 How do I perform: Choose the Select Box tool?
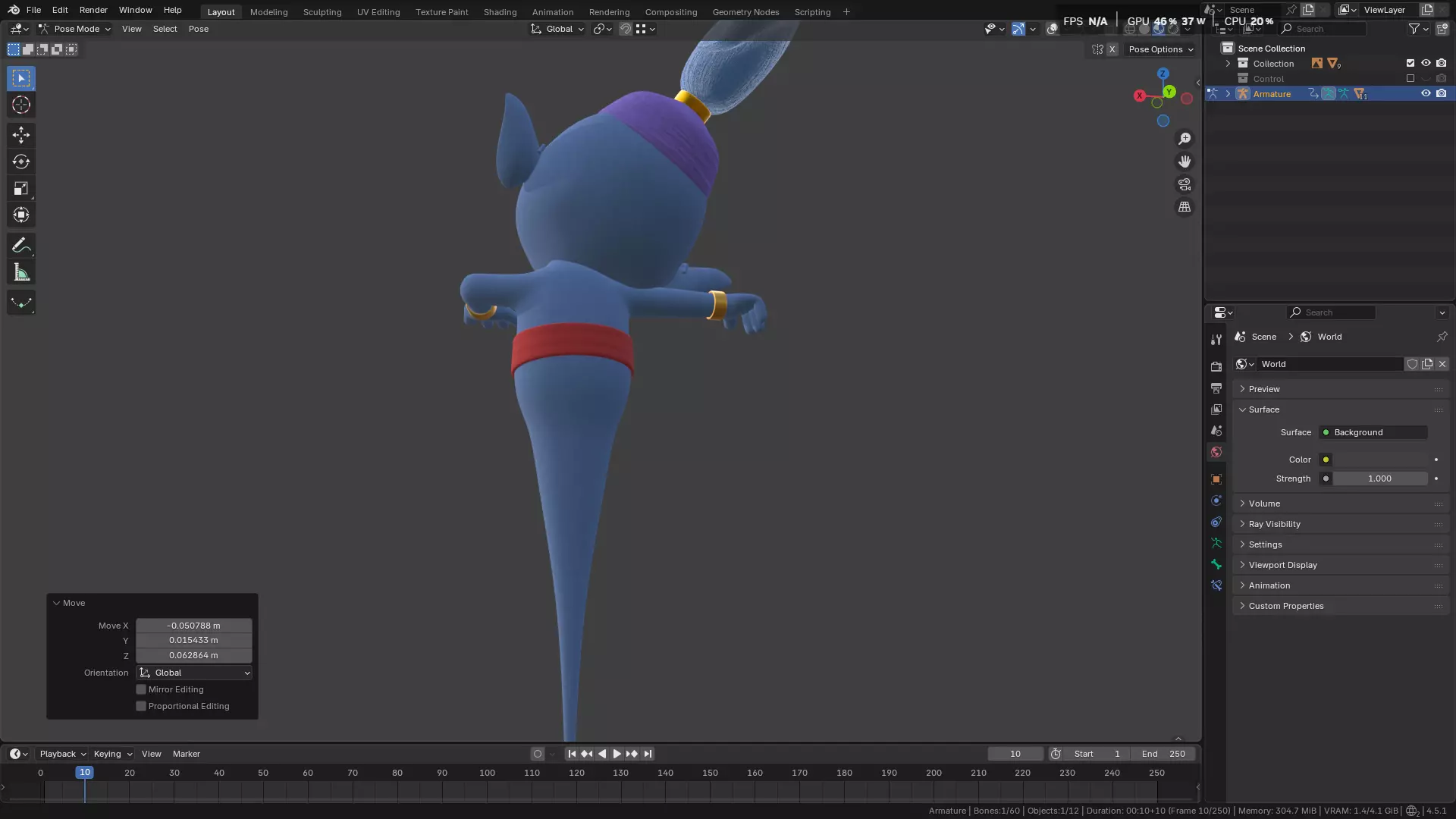point(21,78)
